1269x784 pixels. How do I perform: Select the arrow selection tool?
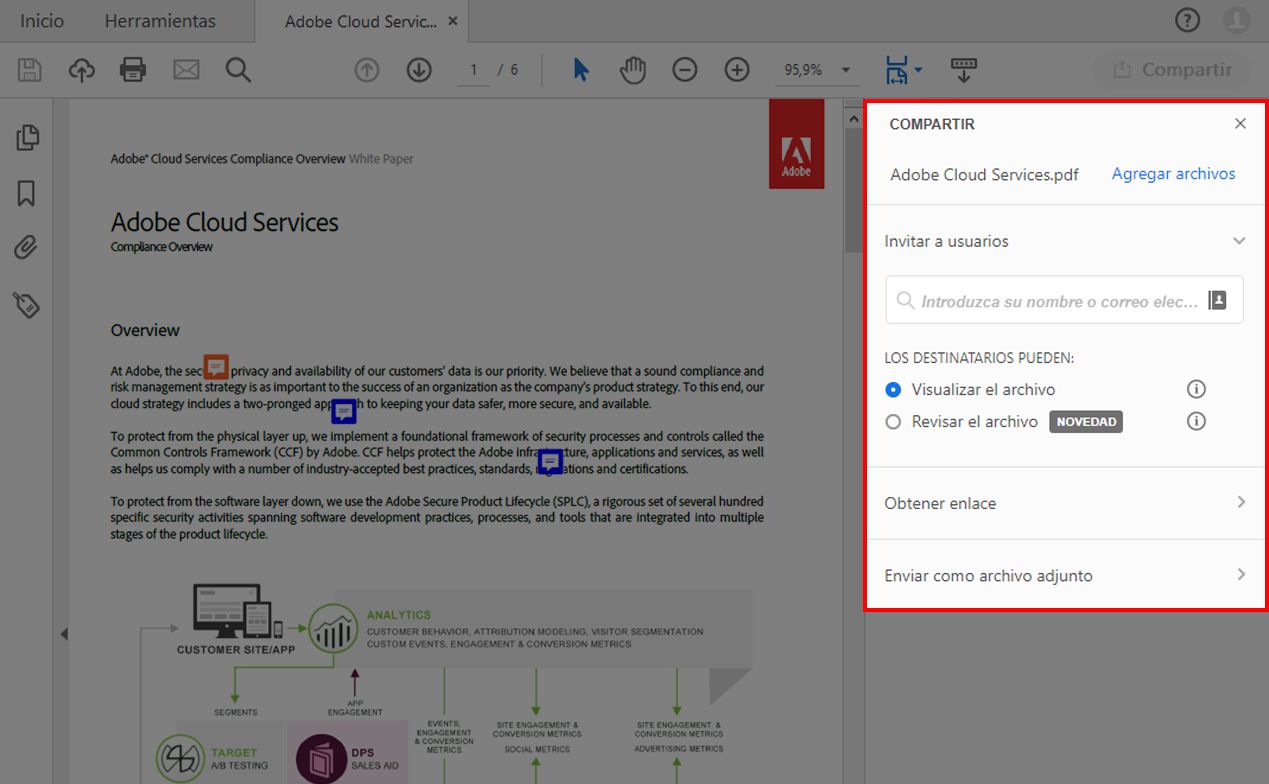[x=581, y=70]
